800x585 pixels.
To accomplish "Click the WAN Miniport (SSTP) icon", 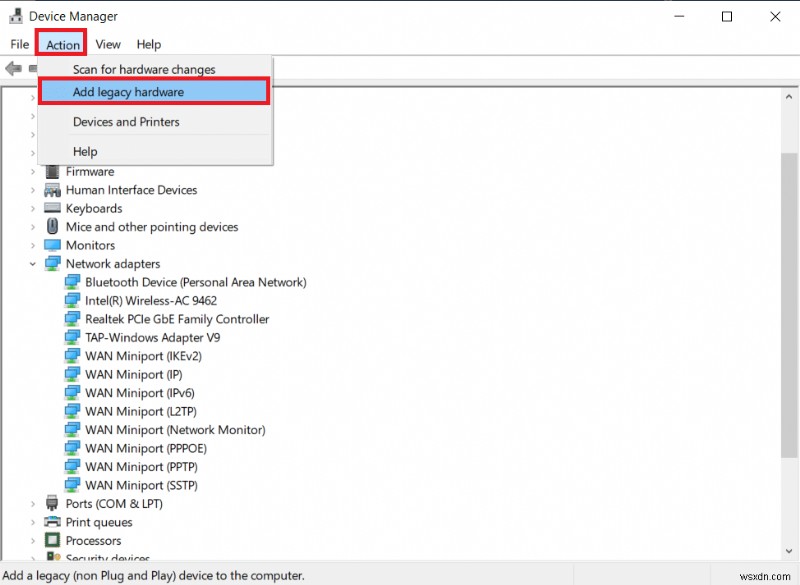I will (x=72, y=485).
